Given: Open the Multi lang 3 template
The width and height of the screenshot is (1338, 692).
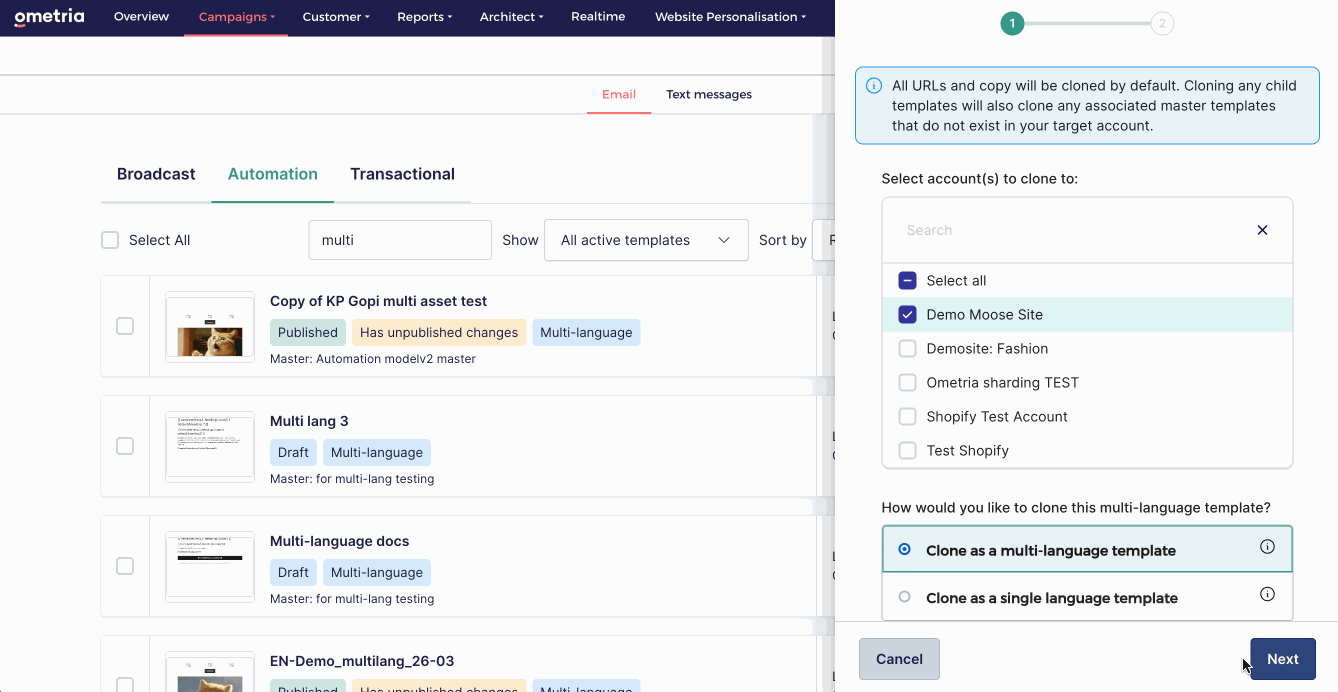Looking at the screenshot, I should pos(309,421).
